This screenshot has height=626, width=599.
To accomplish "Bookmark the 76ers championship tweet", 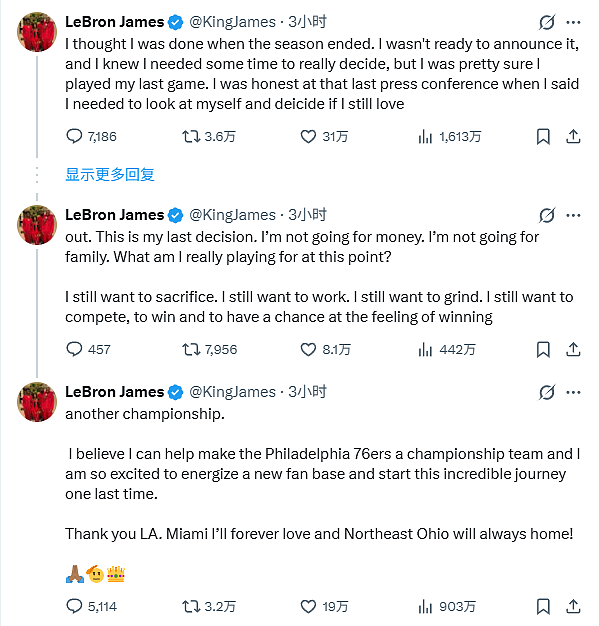I will coord(543,606).
